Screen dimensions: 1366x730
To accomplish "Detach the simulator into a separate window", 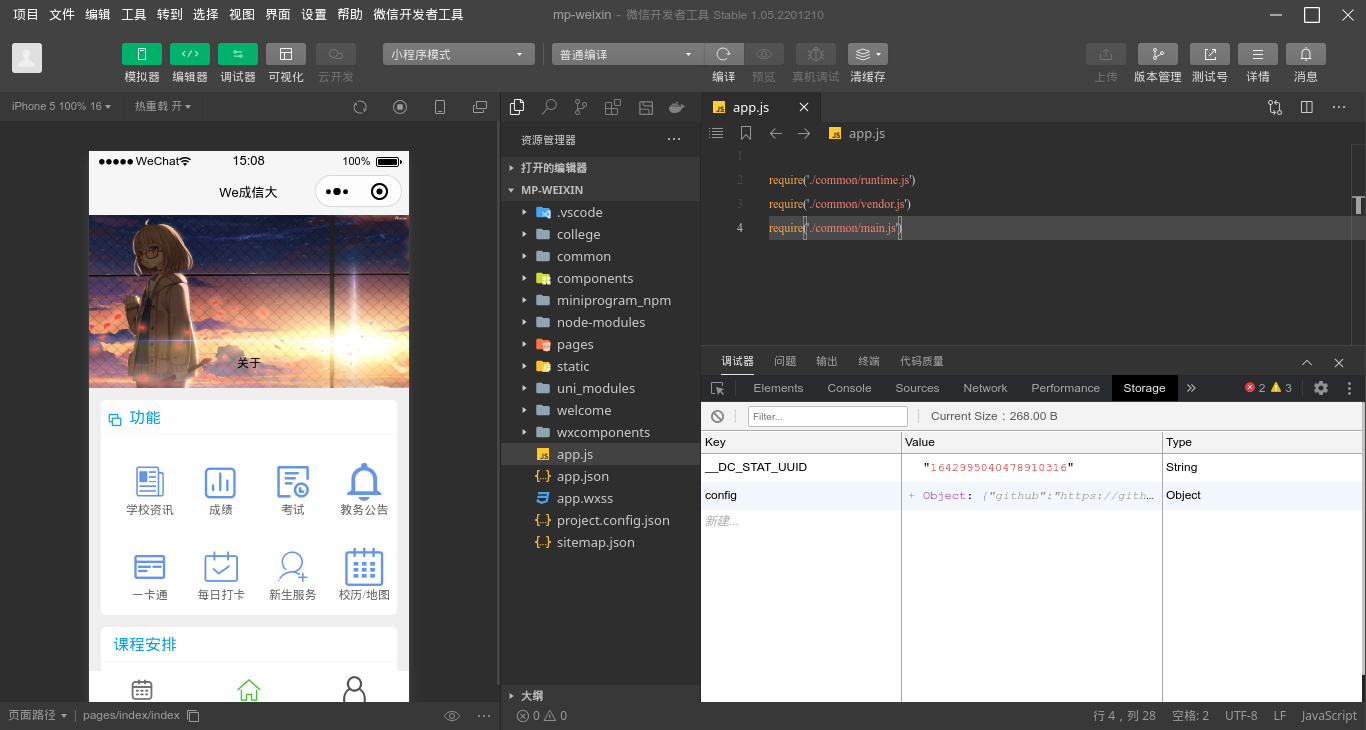I will pyautogui.click(x=480, y=107).
